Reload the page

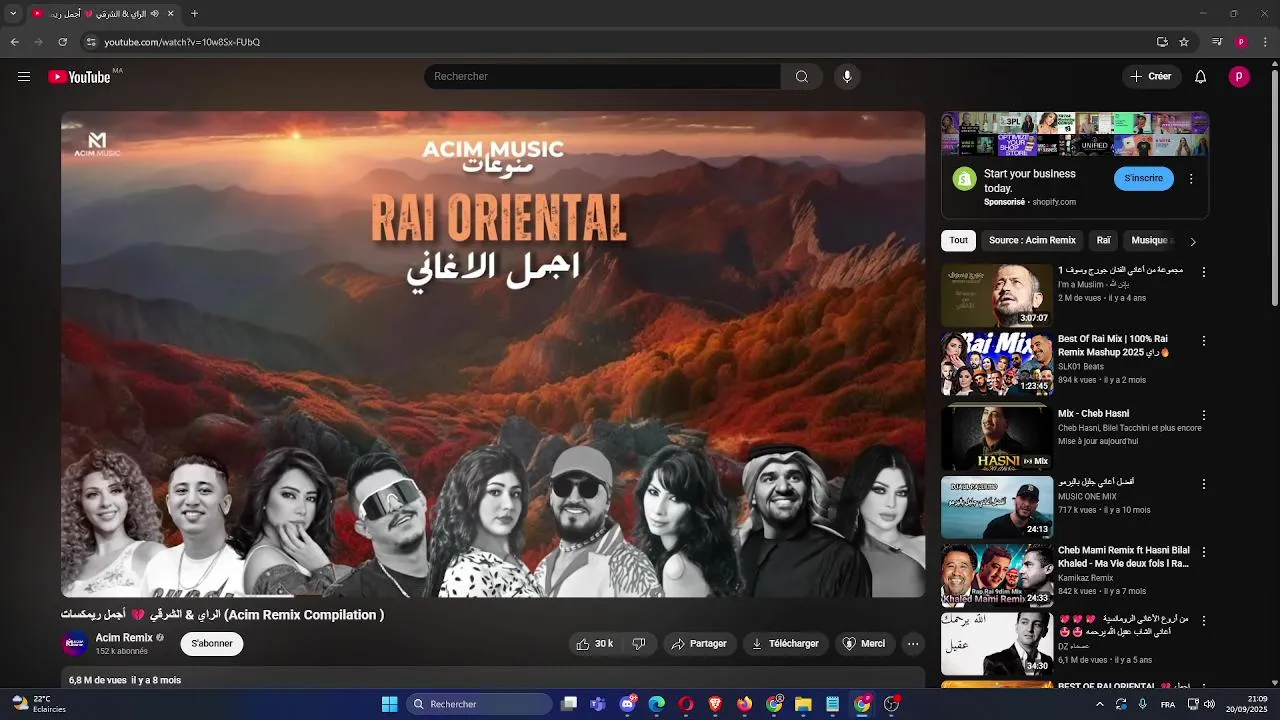(x=62, y=42)
